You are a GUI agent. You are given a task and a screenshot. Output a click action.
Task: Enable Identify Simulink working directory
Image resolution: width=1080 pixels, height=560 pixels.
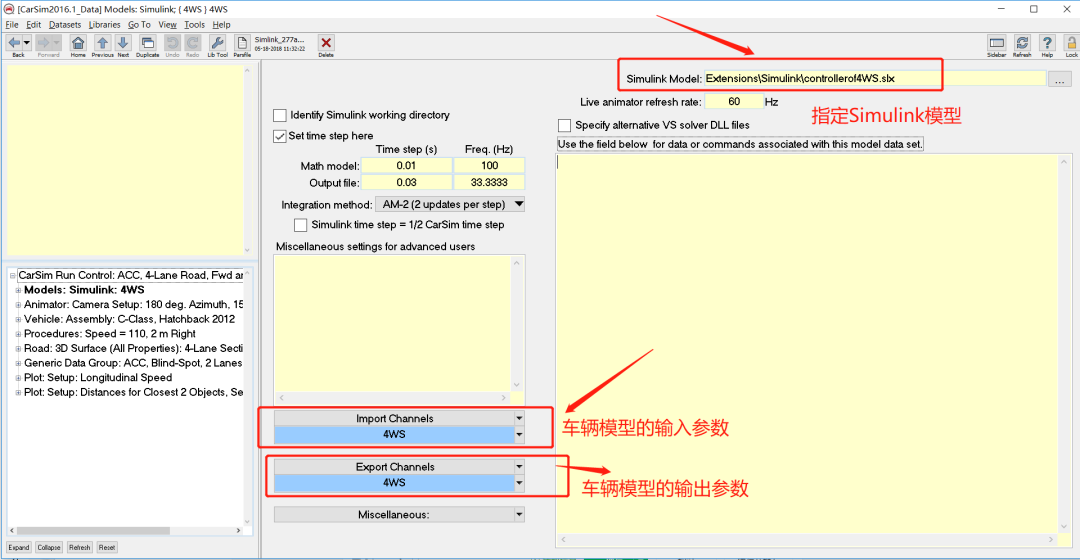(280, 115)
